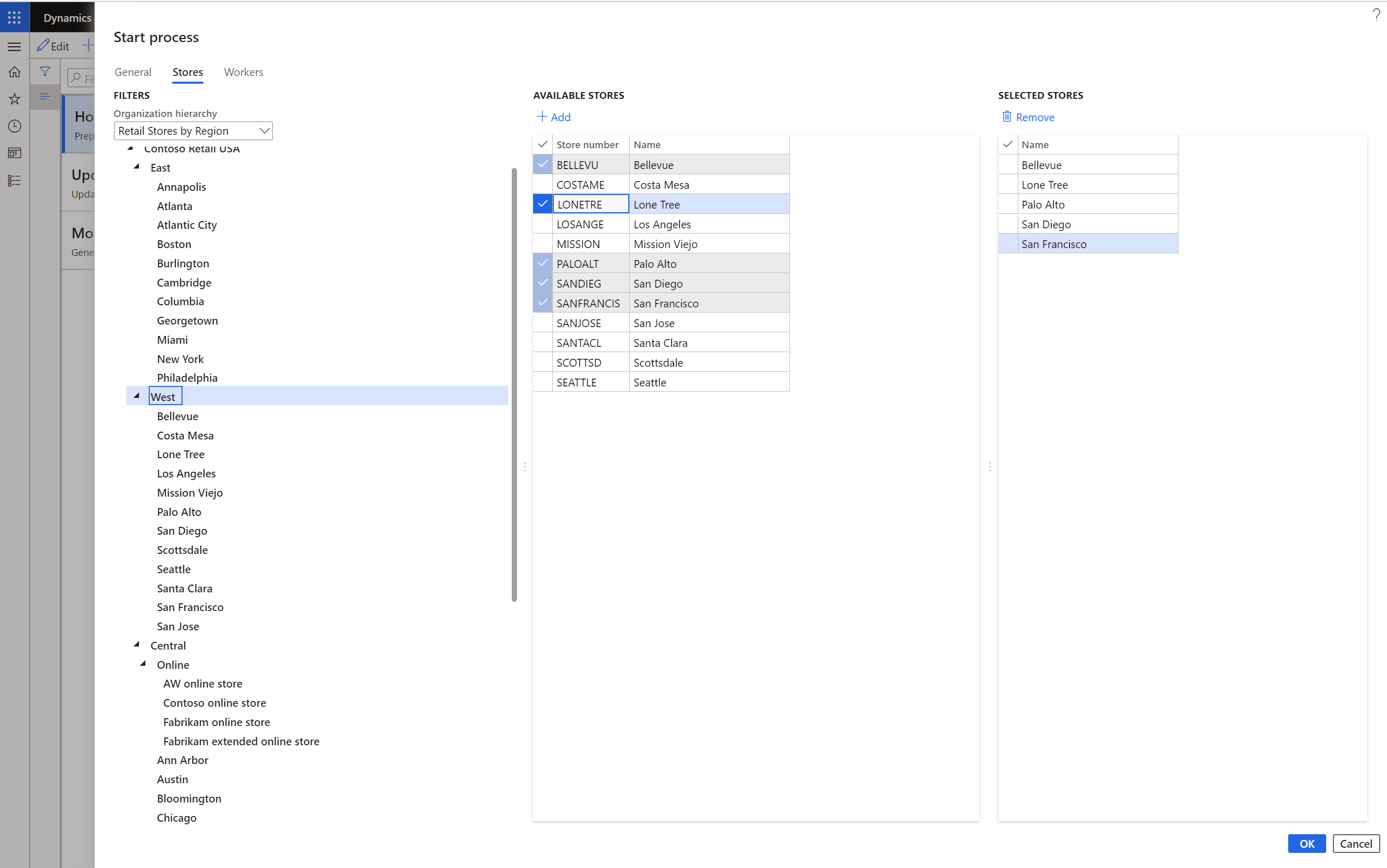Click the History icon in sidebar
Screen dimensions: 1387x868
(x=15, y=125)
